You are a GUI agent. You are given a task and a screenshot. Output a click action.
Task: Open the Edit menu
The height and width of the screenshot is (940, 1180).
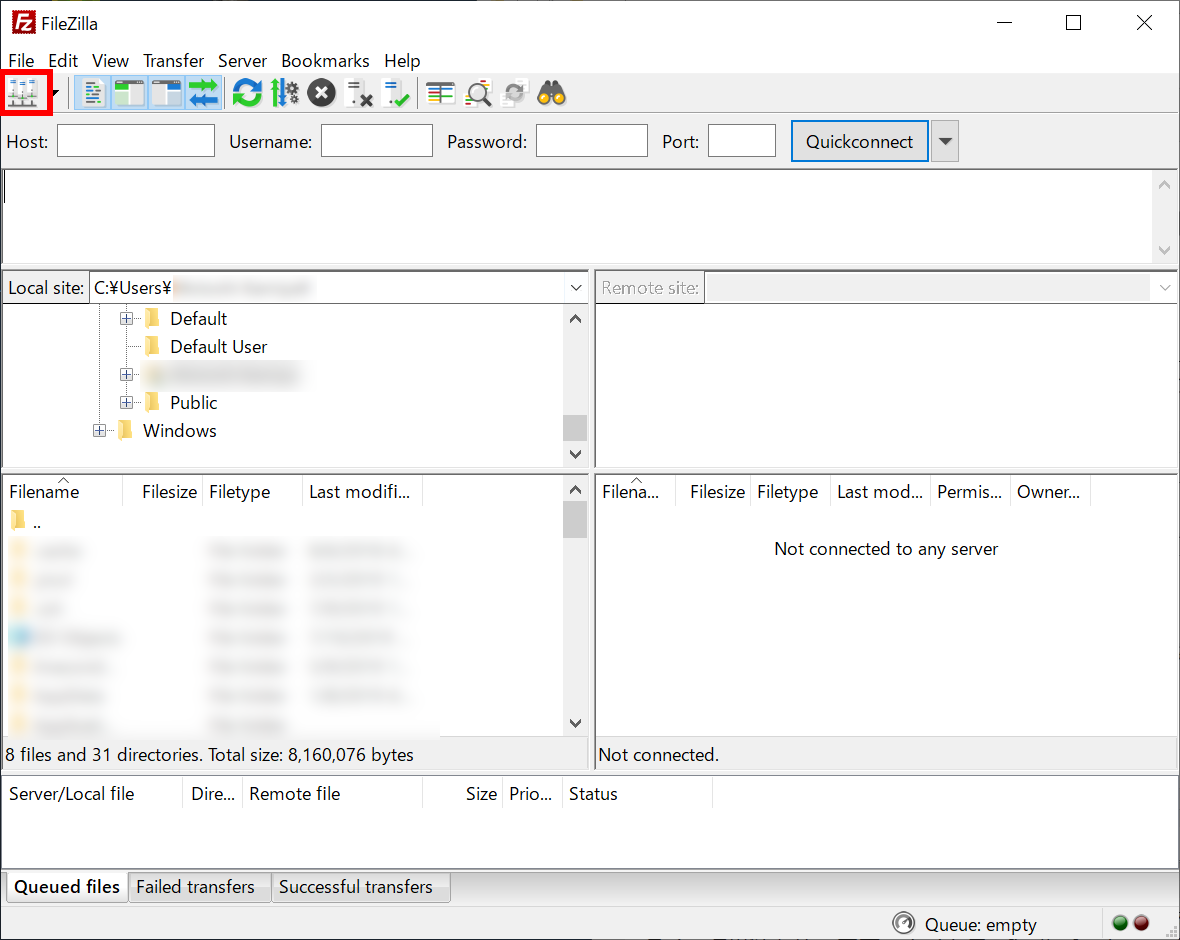pyautogui.click(x=63, y=60)
